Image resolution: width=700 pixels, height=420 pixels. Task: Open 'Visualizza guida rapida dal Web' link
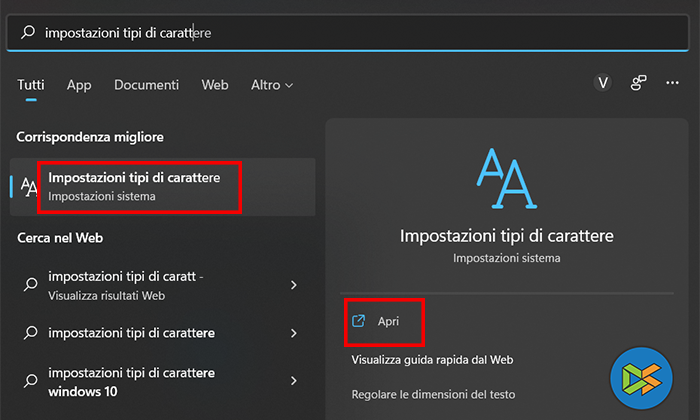coord(433,359)
